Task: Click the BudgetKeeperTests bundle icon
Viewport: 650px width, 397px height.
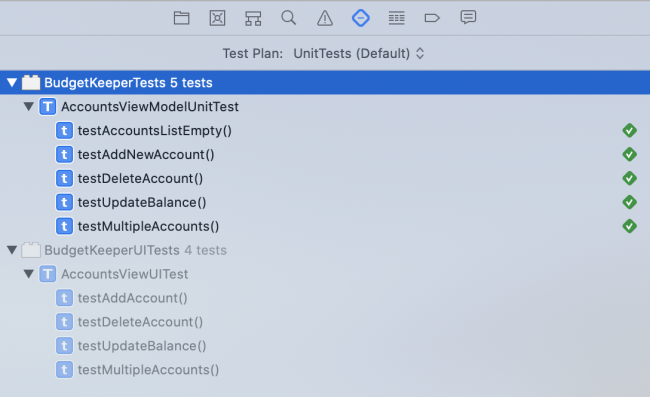Action: tap(31, 82)
